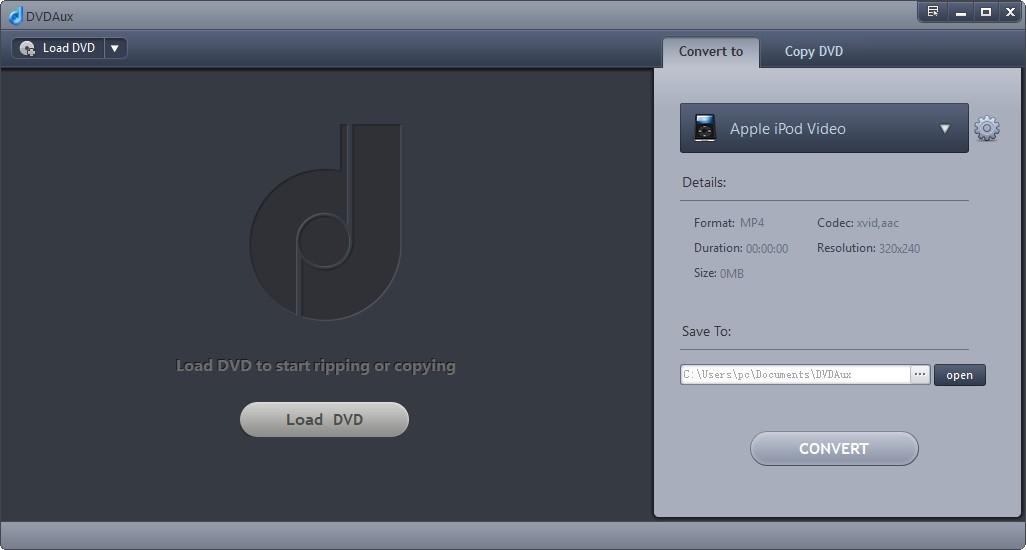Open the Apple iPod Video profile dropdown
1026x550 pixels.
[824, 128]
